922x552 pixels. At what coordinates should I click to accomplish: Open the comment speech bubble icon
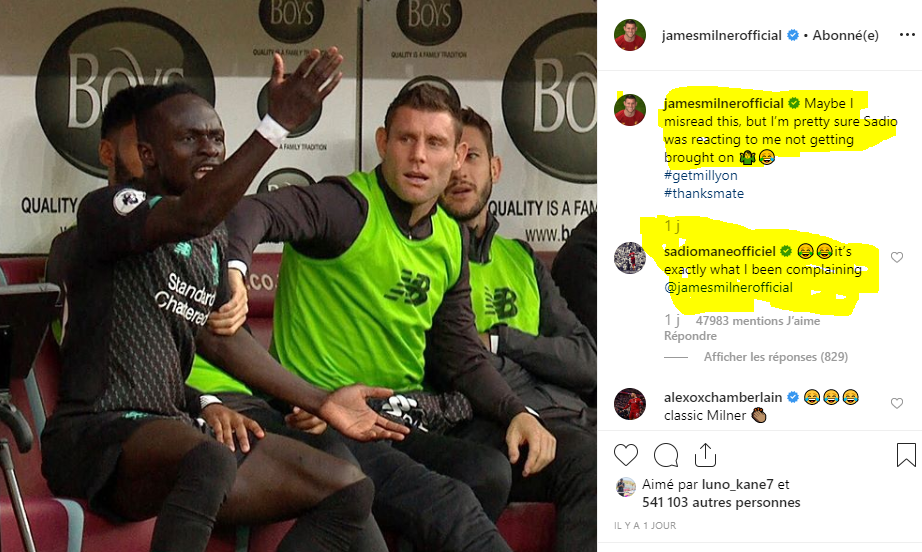click(x=666, y=455)
